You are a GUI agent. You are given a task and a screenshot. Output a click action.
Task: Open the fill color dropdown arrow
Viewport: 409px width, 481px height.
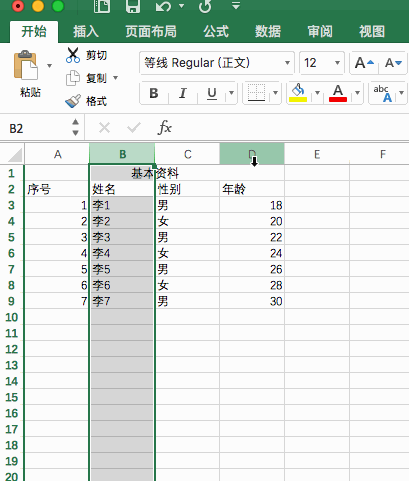[x=317, y=93]
